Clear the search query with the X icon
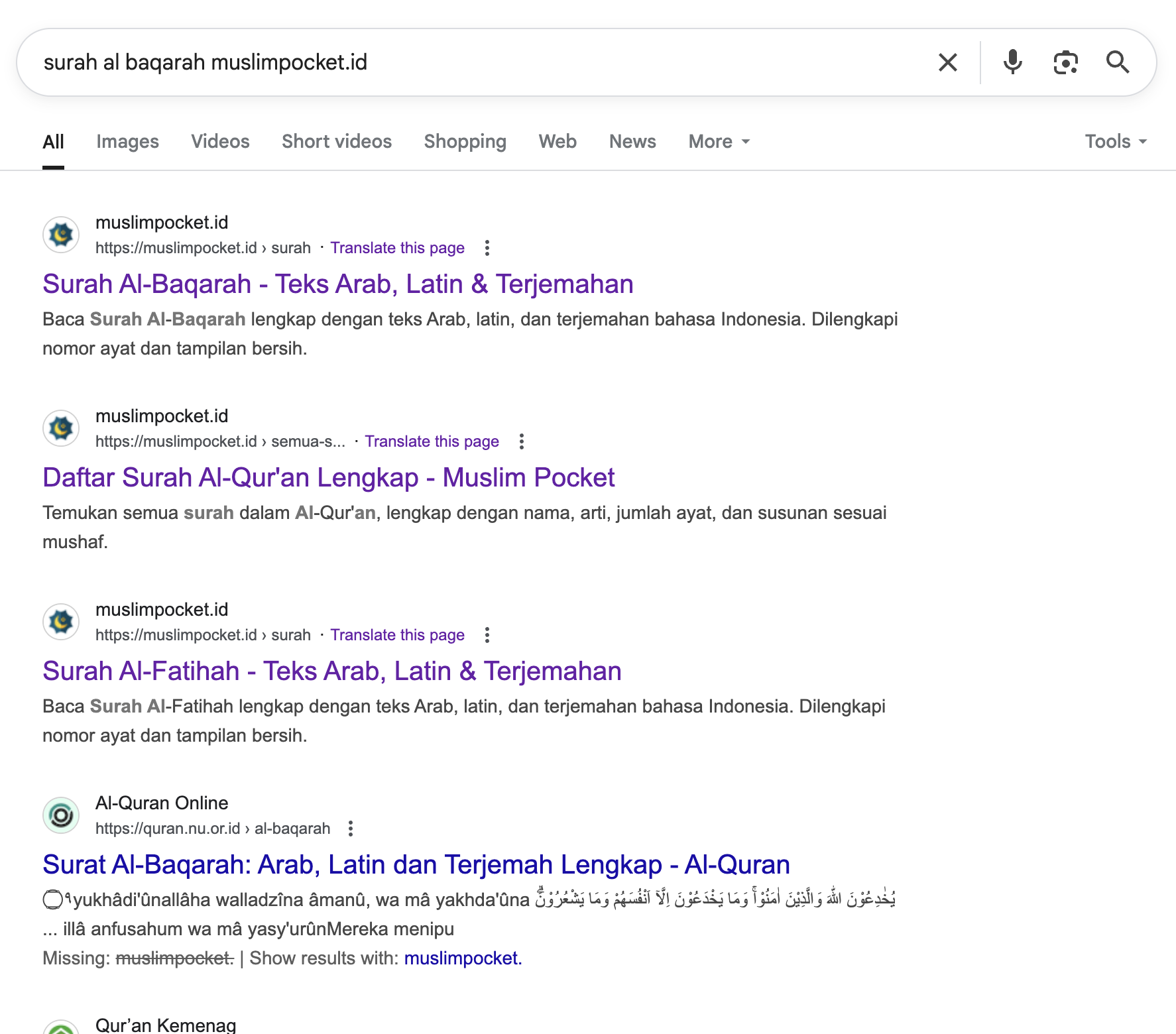 pyautogui.click(x=948, y=62)
